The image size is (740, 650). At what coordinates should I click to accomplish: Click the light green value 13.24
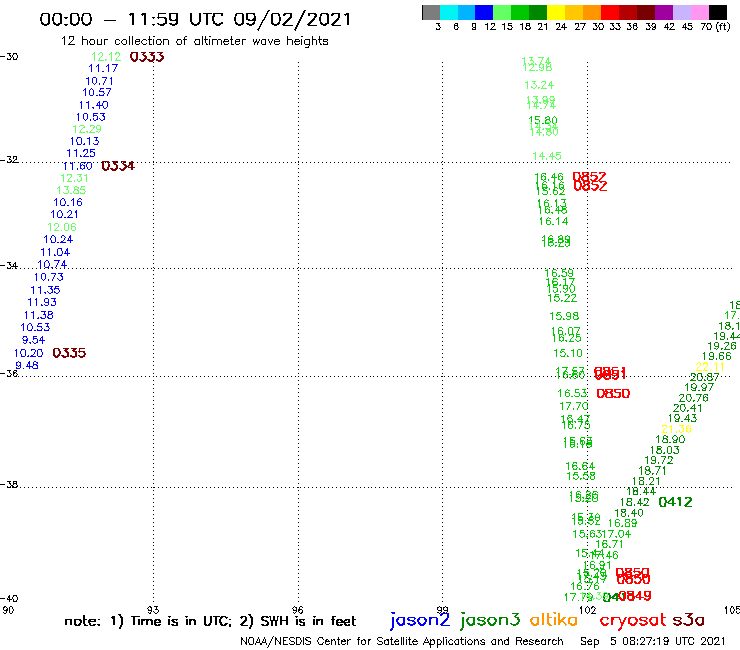tap(539, 85)
